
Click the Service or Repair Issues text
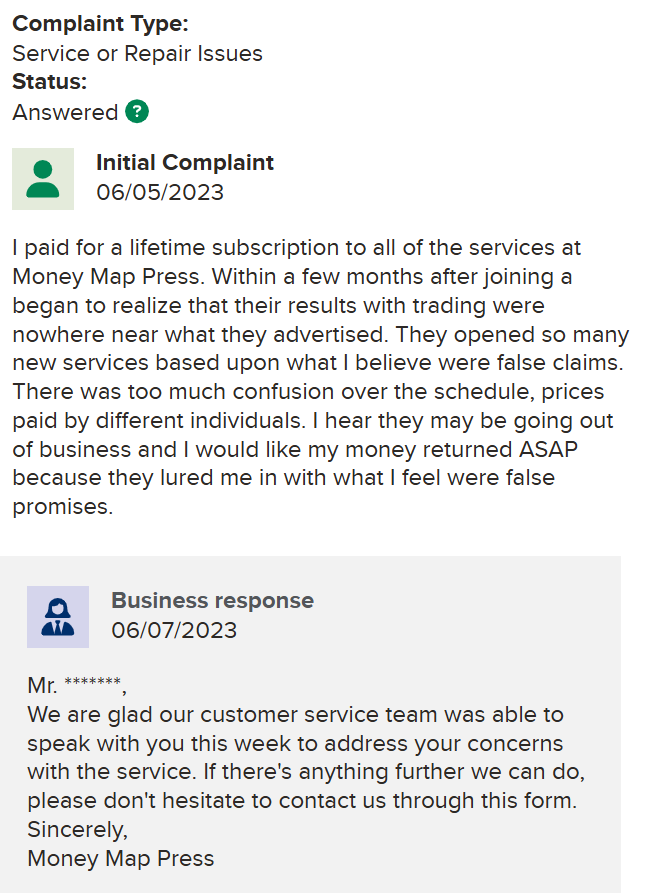[137, 53]
